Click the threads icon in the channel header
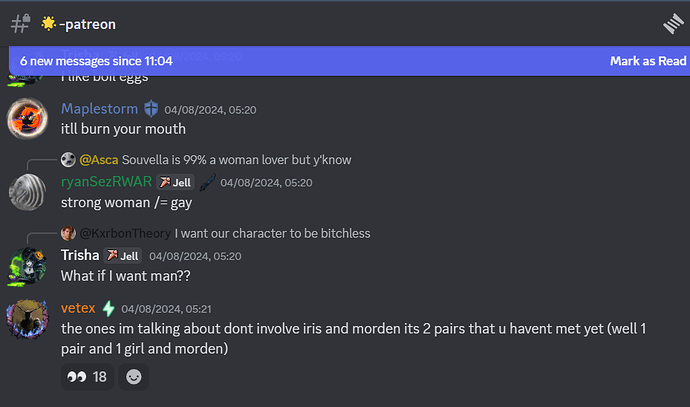Screen dimensions: 690x407 pyautogui.click(x=672, y=23)
